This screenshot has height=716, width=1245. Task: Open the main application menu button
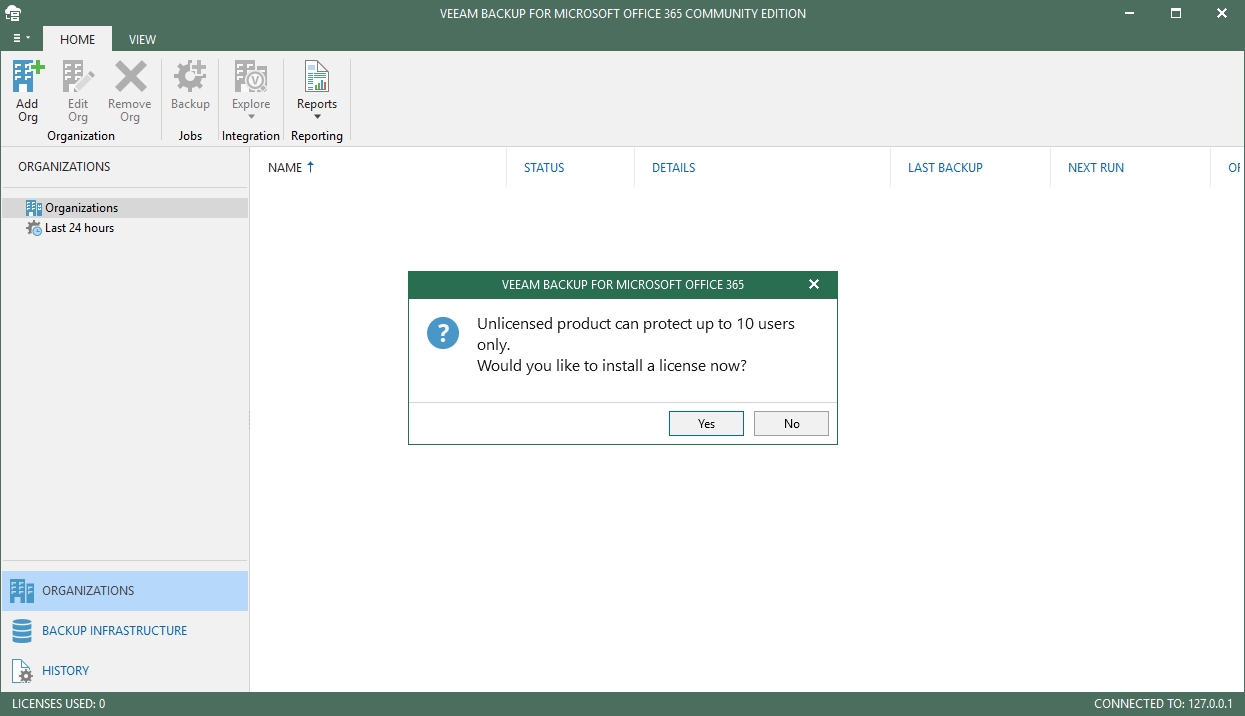21,39
